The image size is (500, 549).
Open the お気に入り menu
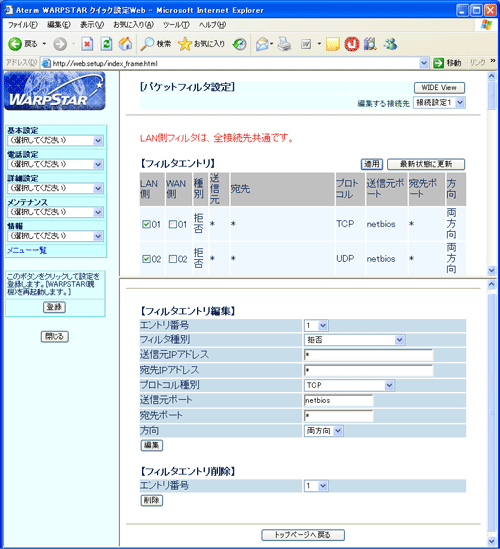[x=133, y=25]
